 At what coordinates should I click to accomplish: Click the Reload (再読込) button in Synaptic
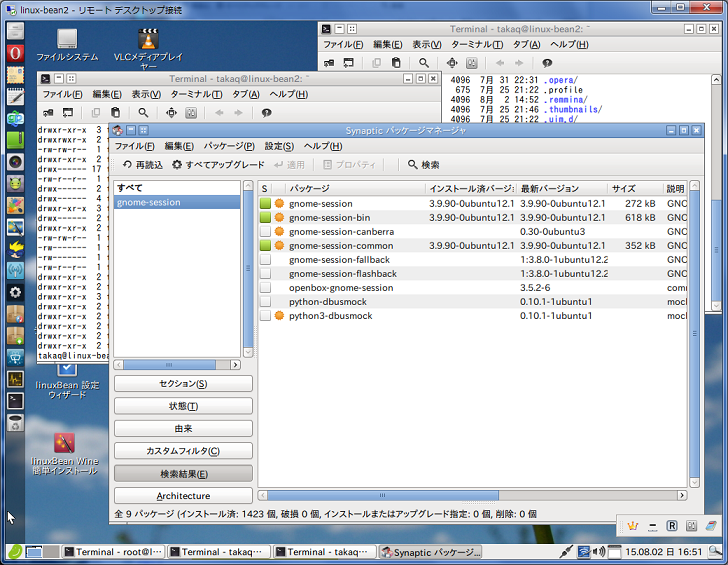tap(143, 165)
